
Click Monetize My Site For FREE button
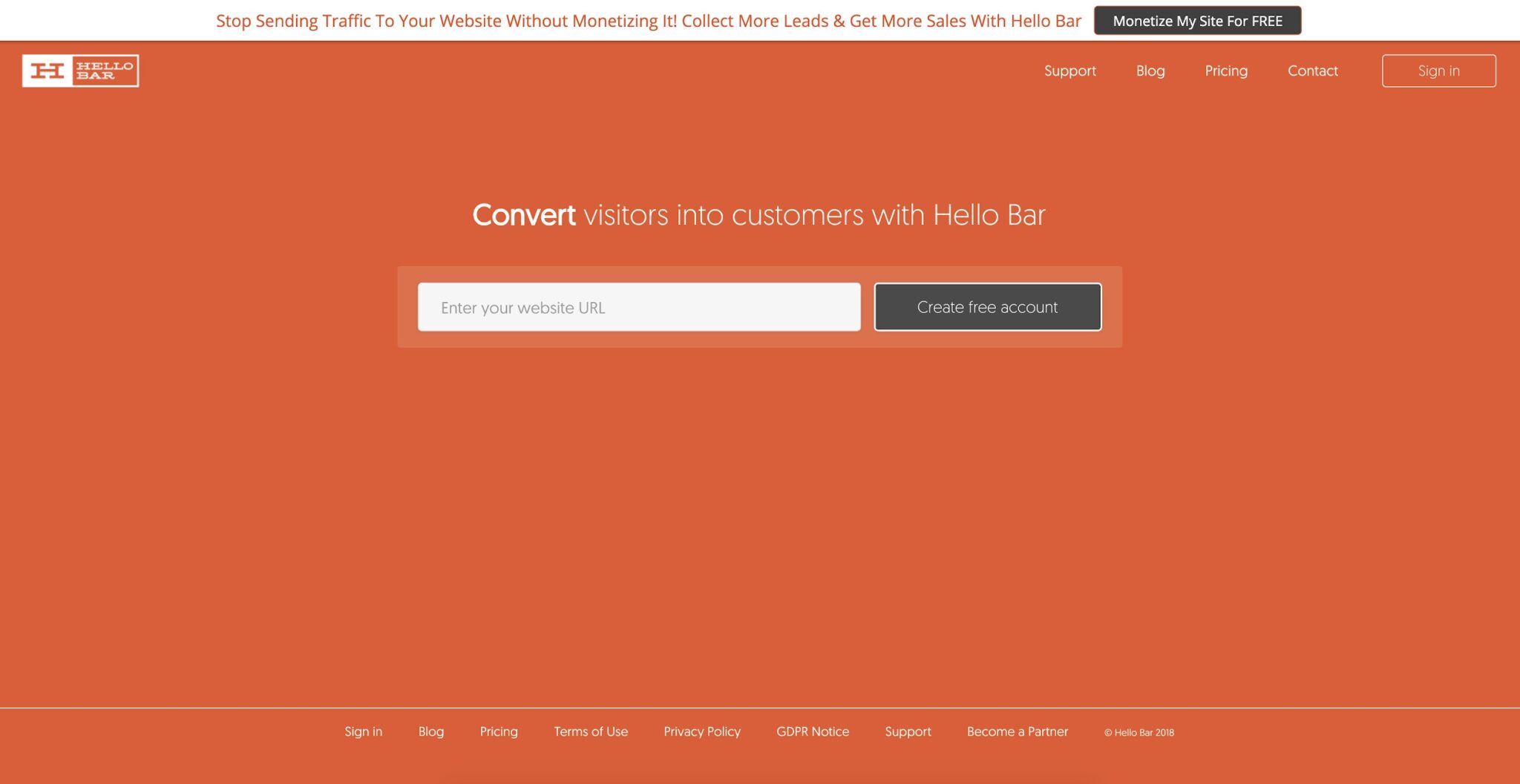[x=1197, y=21]
